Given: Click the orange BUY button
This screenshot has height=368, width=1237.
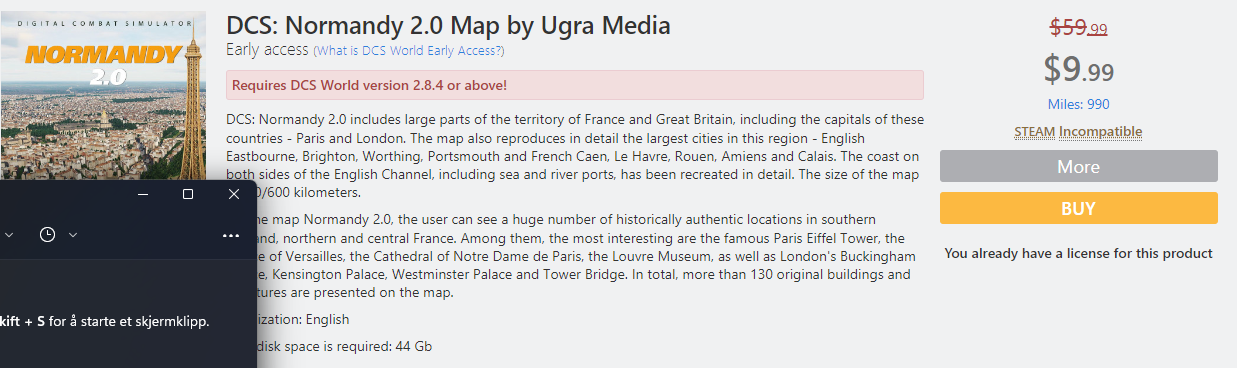Looking at the screenshot, I should point(1078,208).
